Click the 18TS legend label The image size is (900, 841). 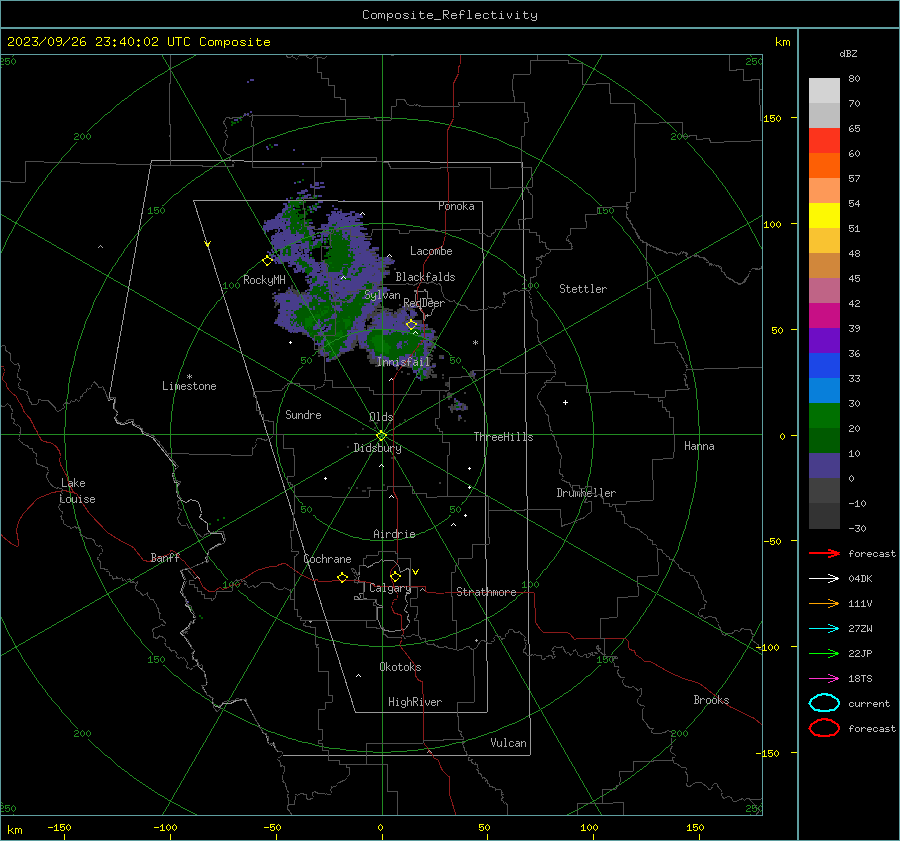[x=860, y=679]
